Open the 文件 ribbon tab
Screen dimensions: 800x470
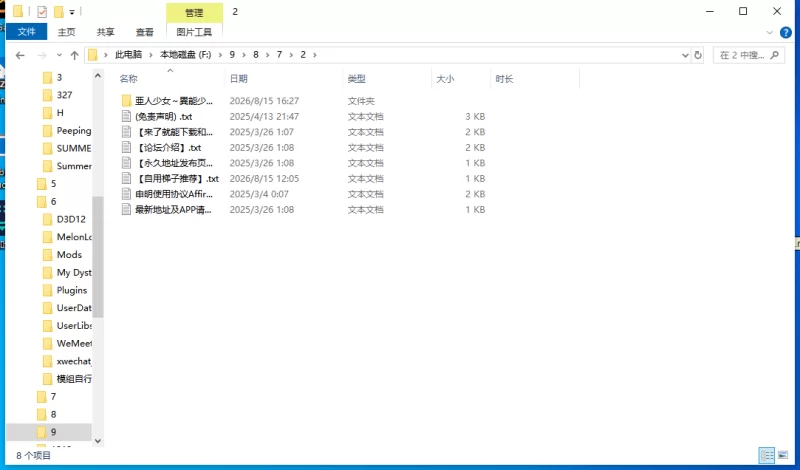coord(27,32)
